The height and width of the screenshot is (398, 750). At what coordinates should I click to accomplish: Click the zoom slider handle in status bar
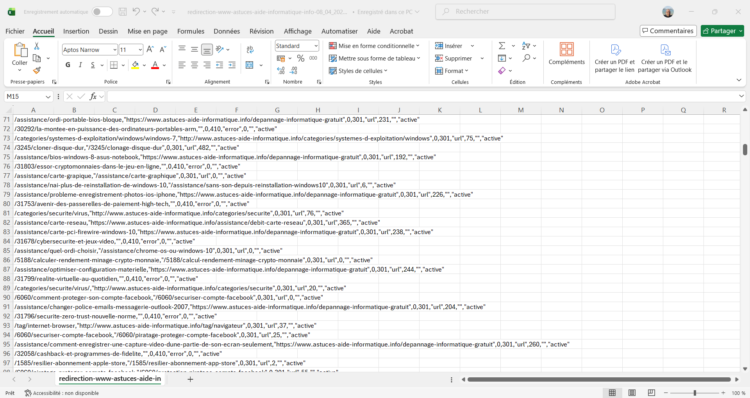pos(695,393)
